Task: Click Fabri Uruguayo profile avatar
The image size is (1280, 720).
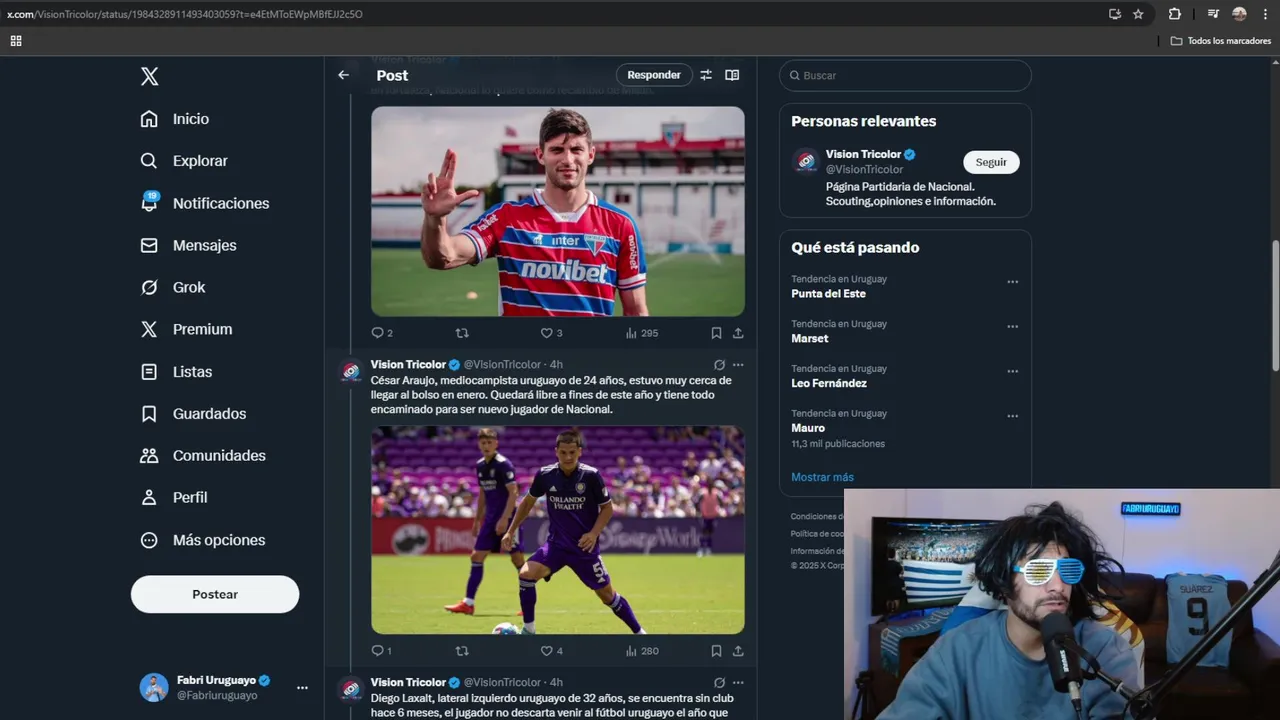Action: coord(154,687)
